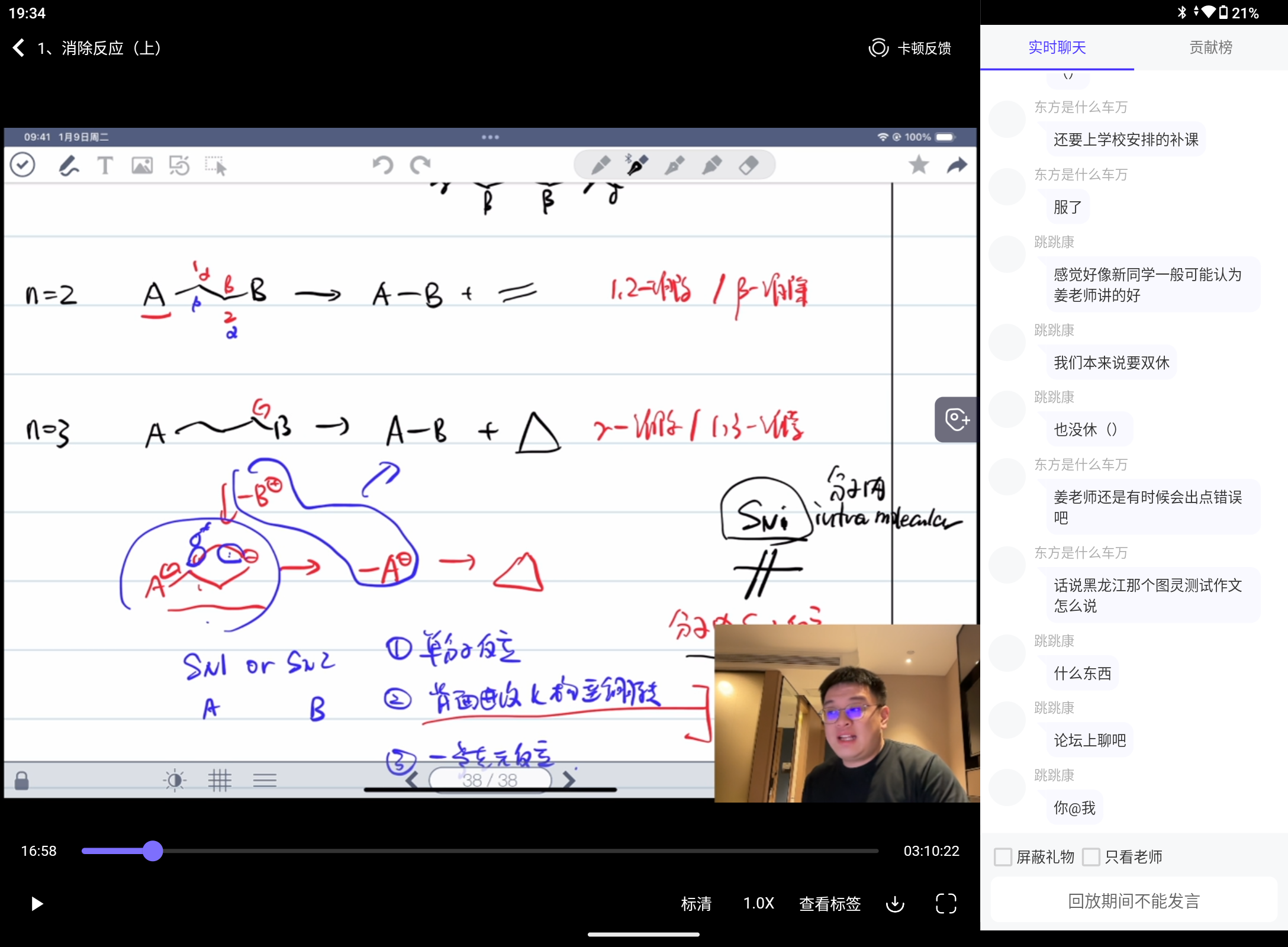Enter fullscreen with the expand icon
The width and height of the screenshot is (1288, 947).
coord(945,904)
